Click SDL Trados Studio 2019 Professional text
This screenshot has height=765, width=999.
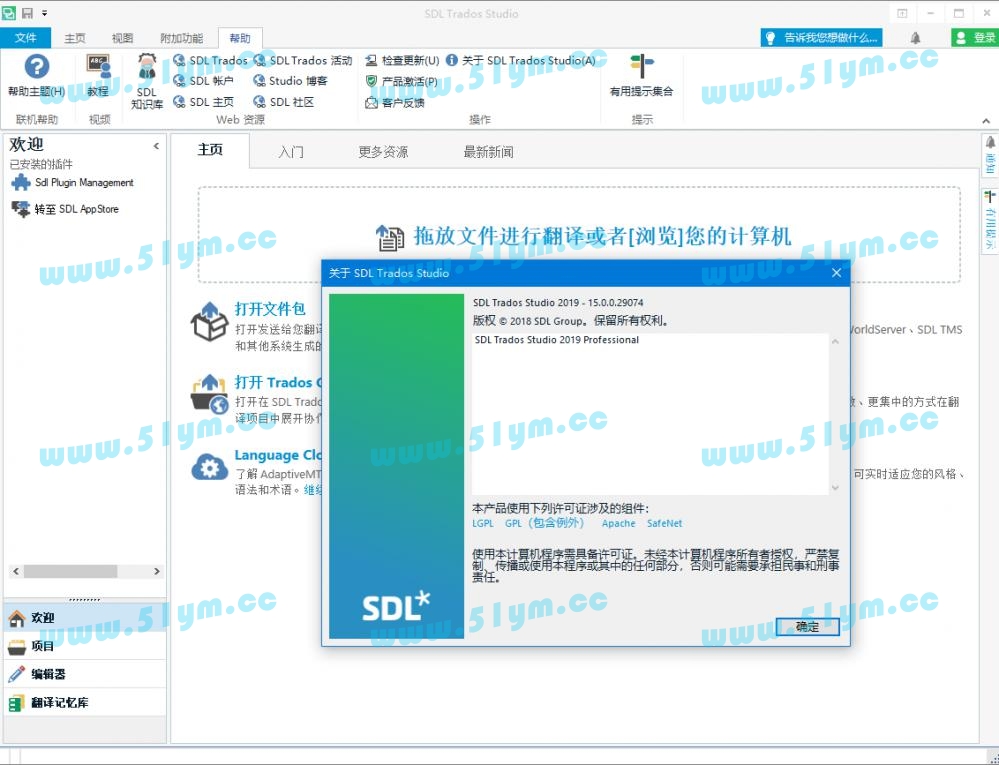[x=556, y=340]
